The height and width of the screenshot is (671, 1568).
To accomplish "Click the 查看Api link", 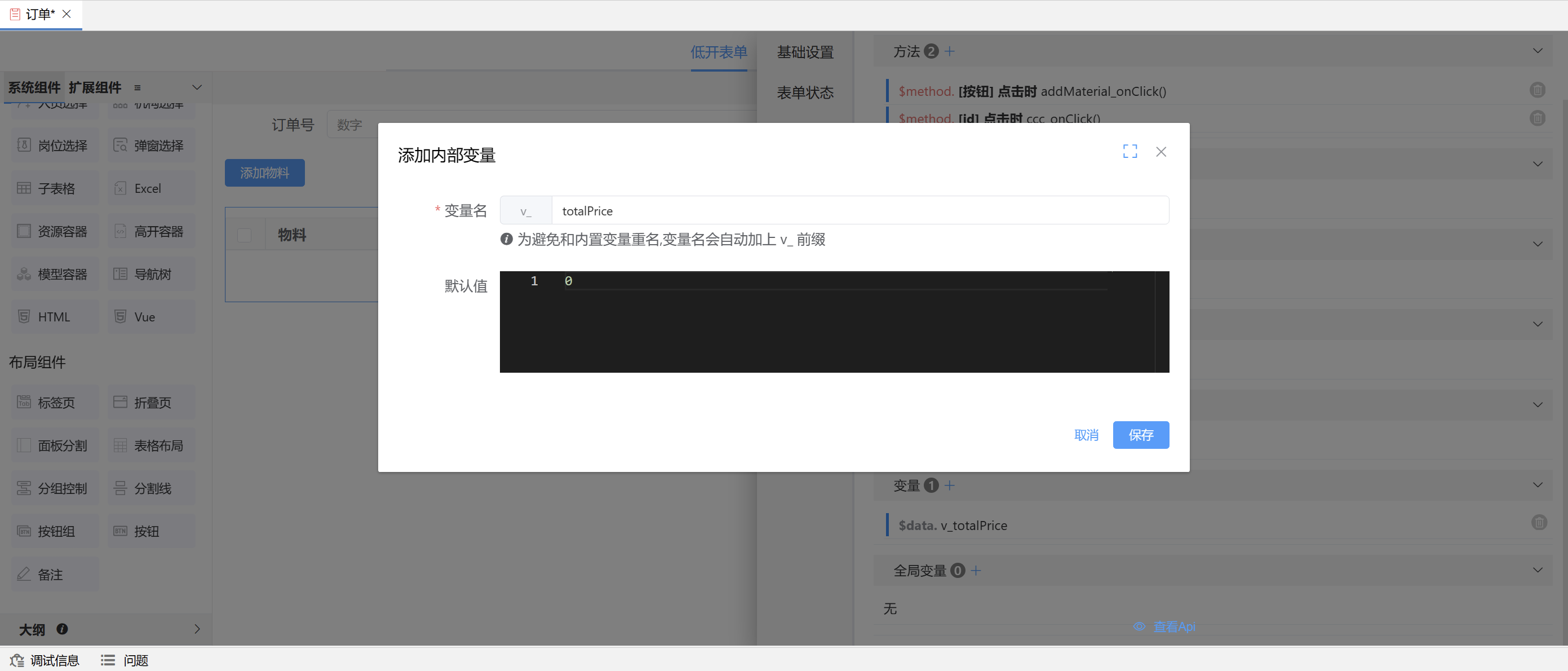I will 1173,626.
